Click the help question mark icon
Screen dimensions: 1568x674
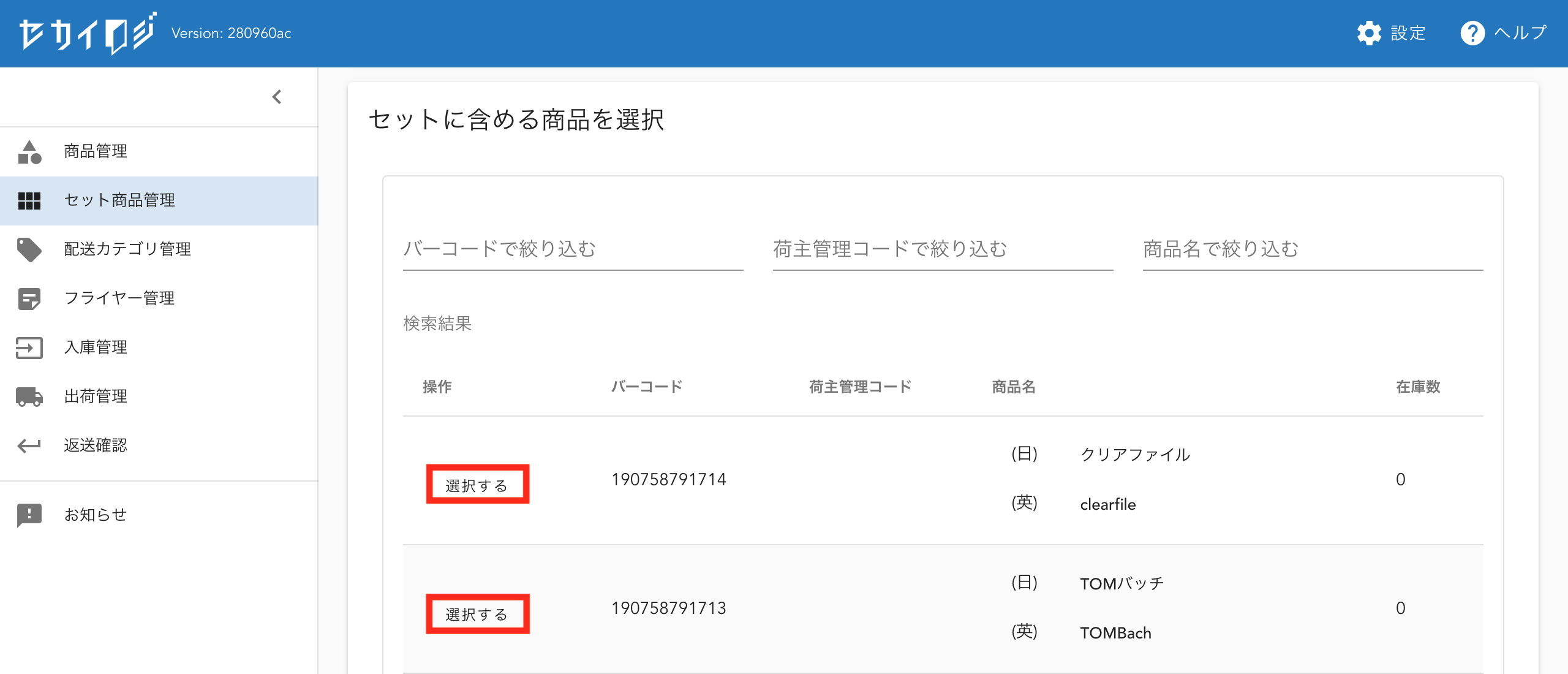(1472, 33)
